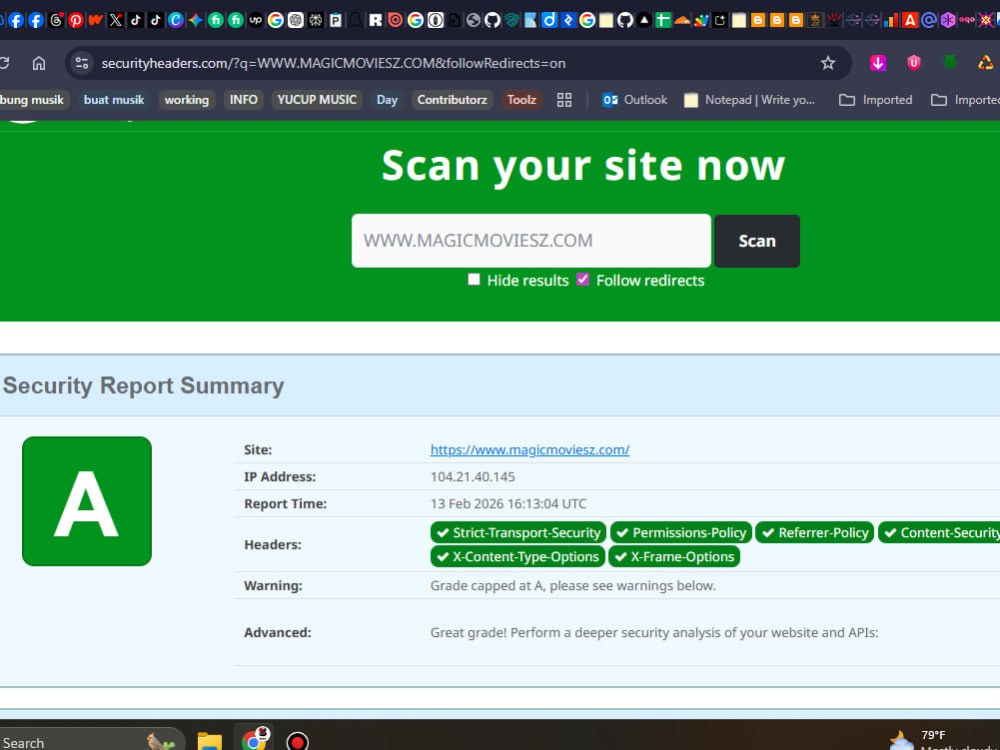Switch to the Gemini sparkle tab
The image size is (1000, 750).
coord(195,20)
